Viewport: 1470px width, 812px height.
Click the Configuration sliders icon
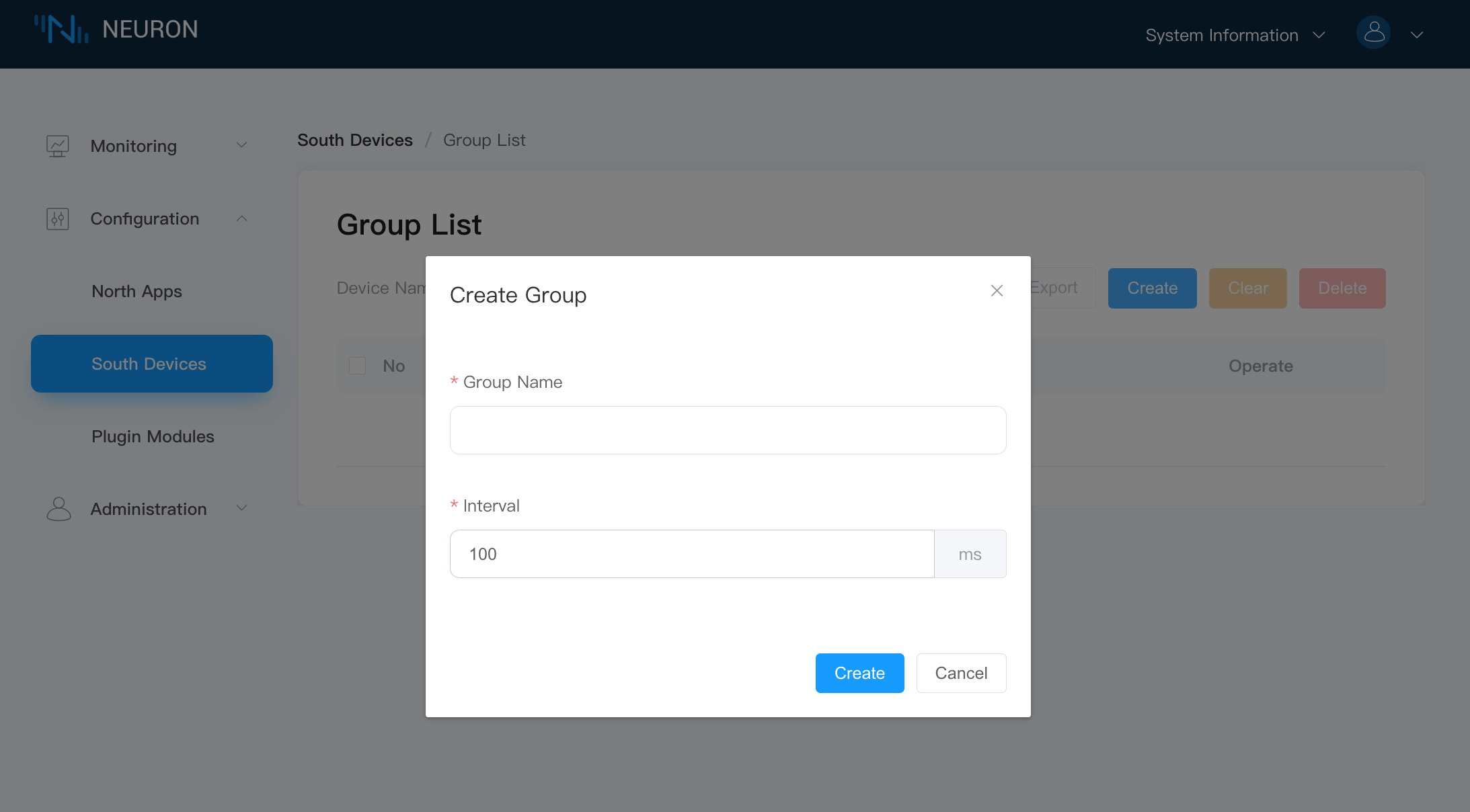[x=58, y=218]
